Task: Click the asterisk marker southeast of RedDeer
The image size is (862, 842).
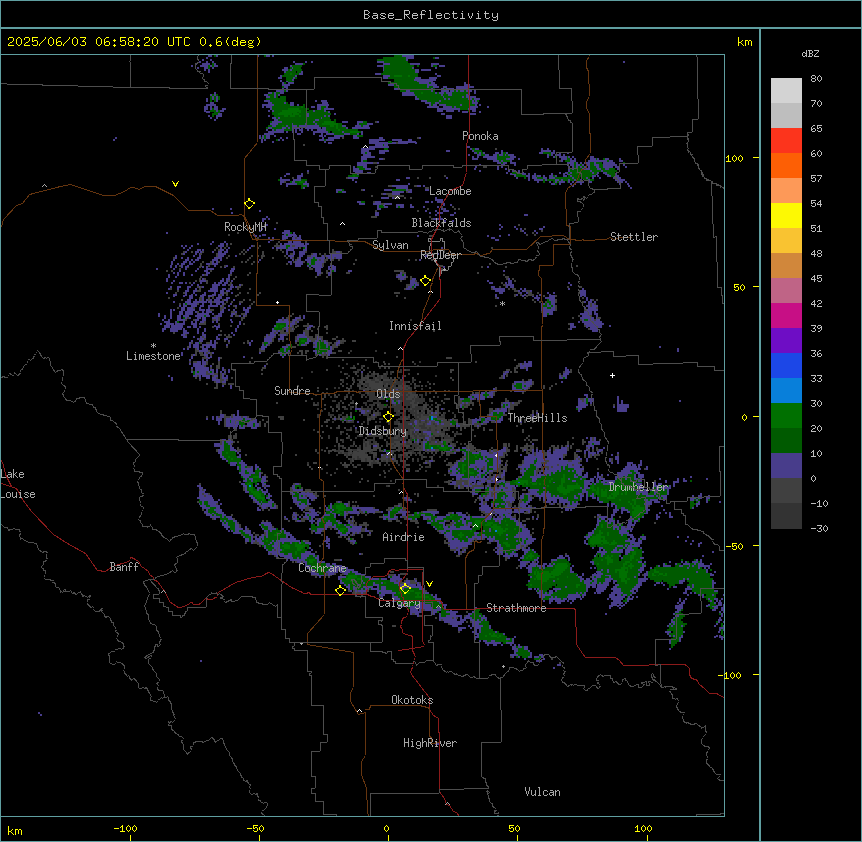Action: coord(502,304)
